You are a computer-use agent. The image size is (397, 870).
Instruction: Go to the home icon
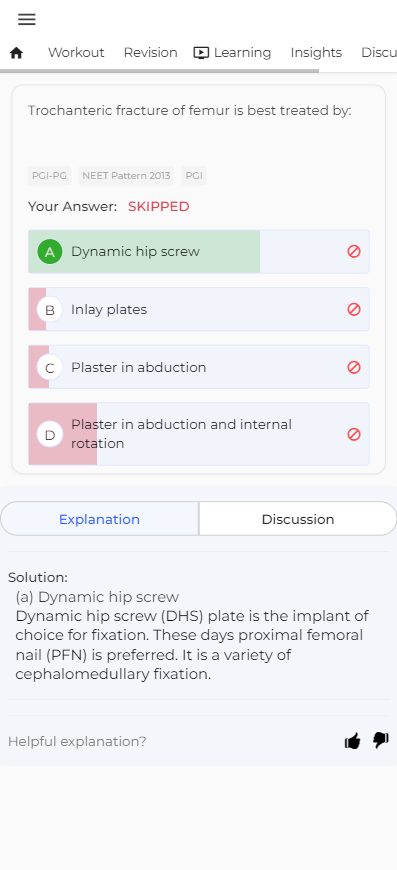click(x=17, y=53)
